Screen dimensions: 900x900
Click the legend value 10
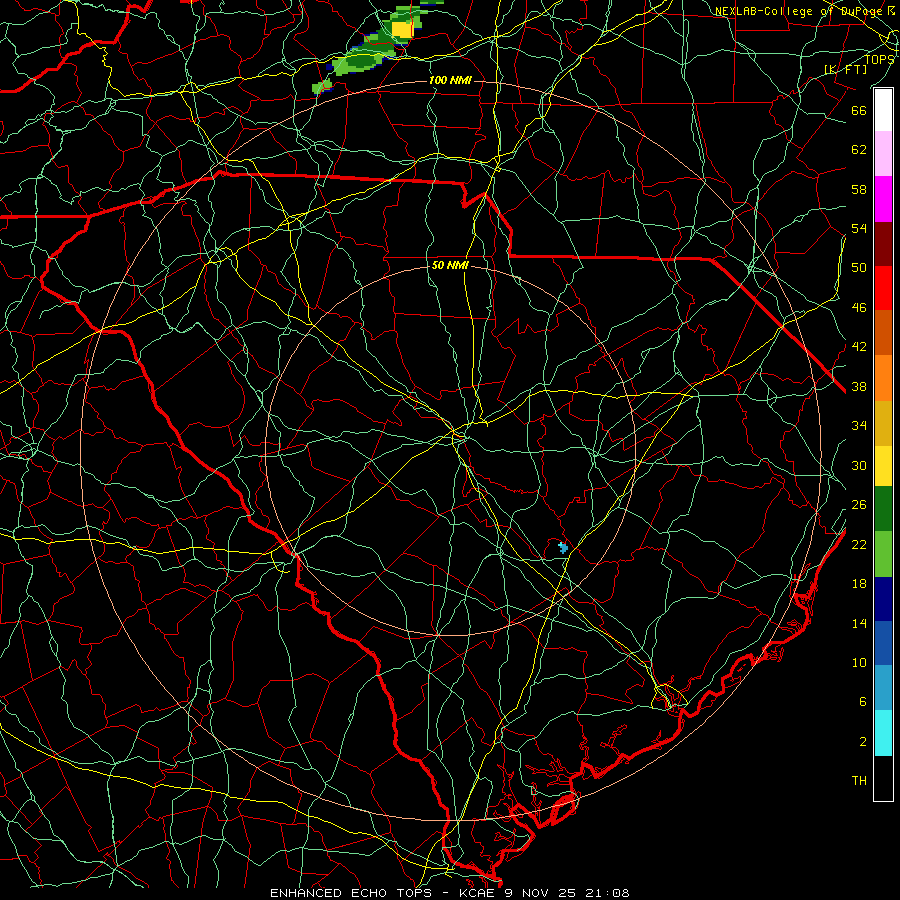click(859, 662)
